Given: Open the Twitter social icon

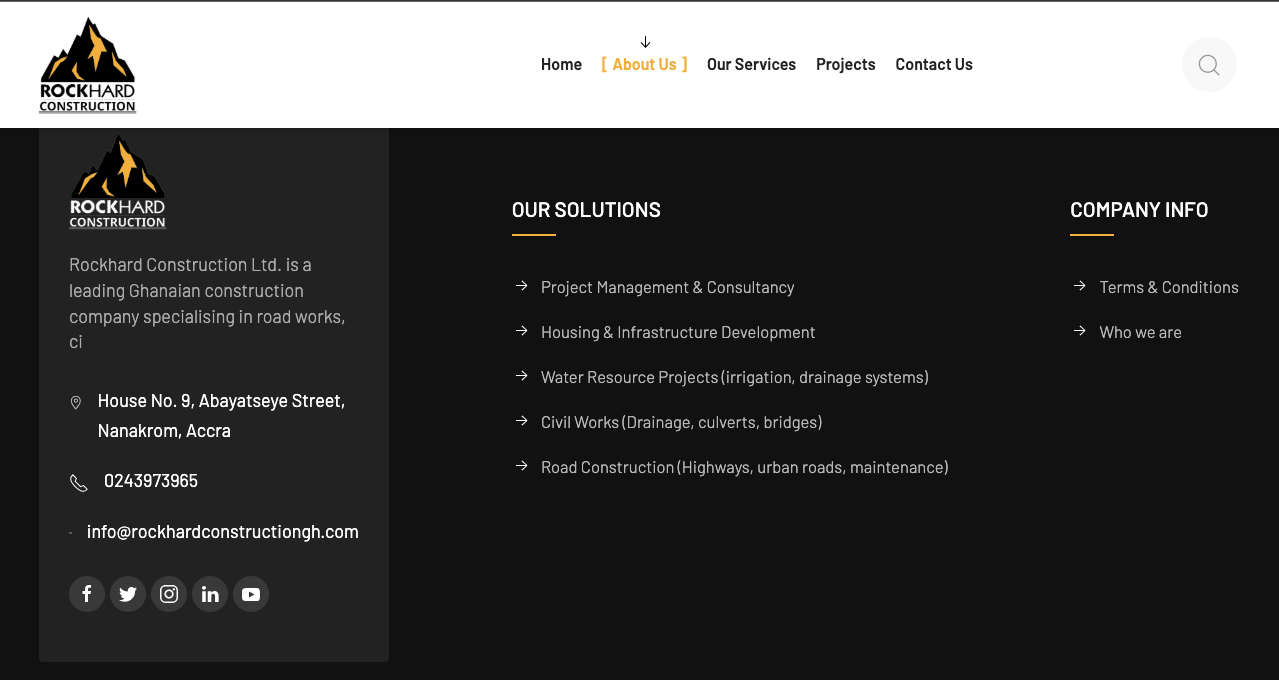Looking at the screenshot, I should pyautogui.click(x=128, y=594).
